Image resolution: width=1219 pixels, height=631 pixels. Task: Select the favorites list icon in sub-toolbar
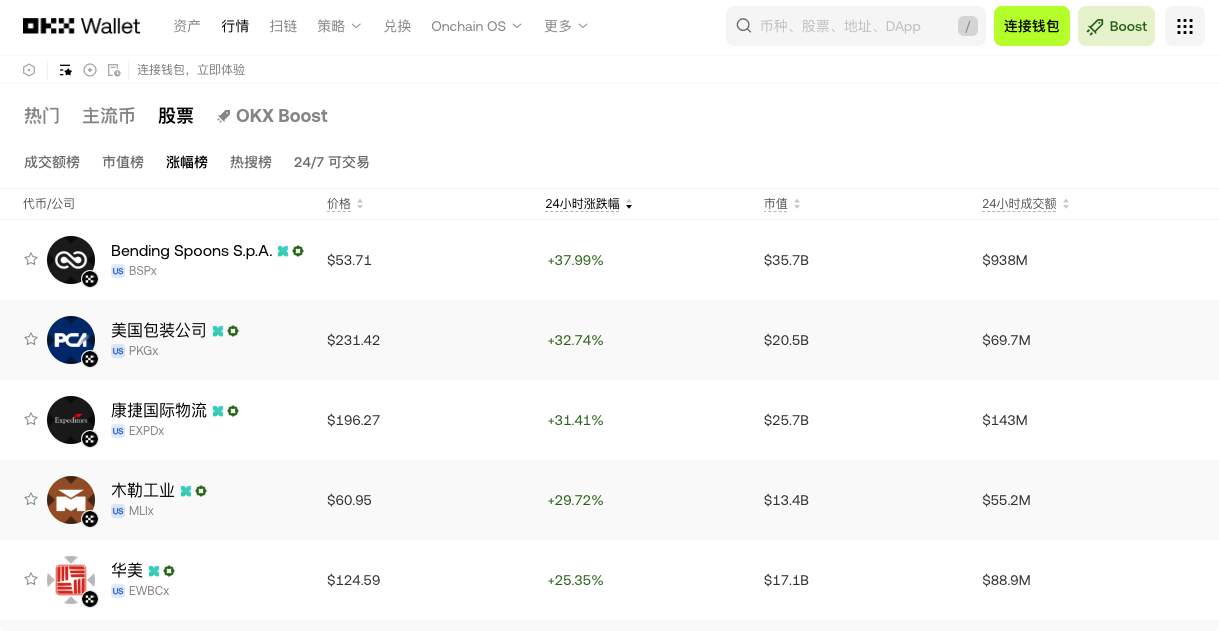pos(65,70)
